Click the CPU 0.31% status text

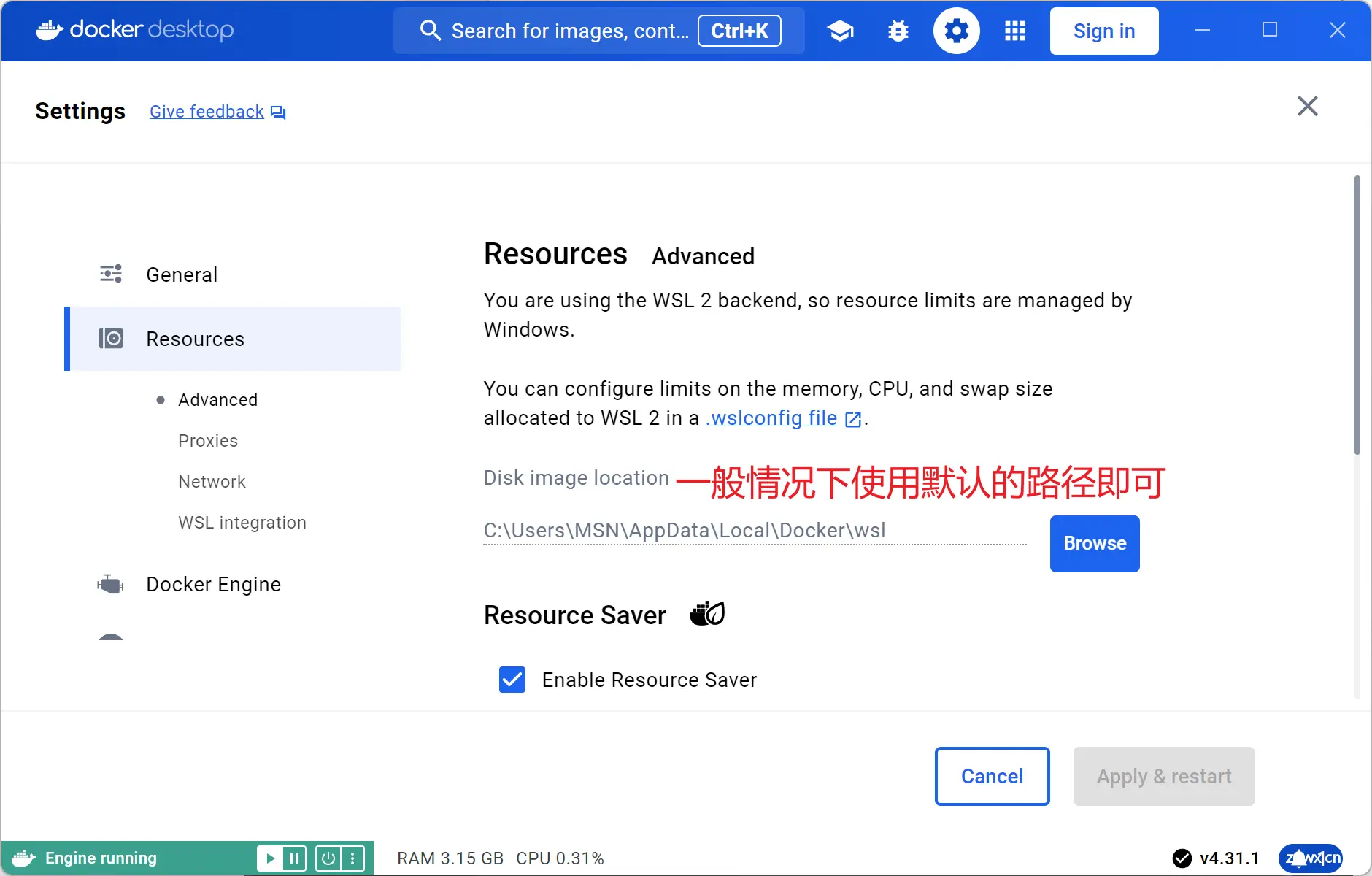point(560,858)
